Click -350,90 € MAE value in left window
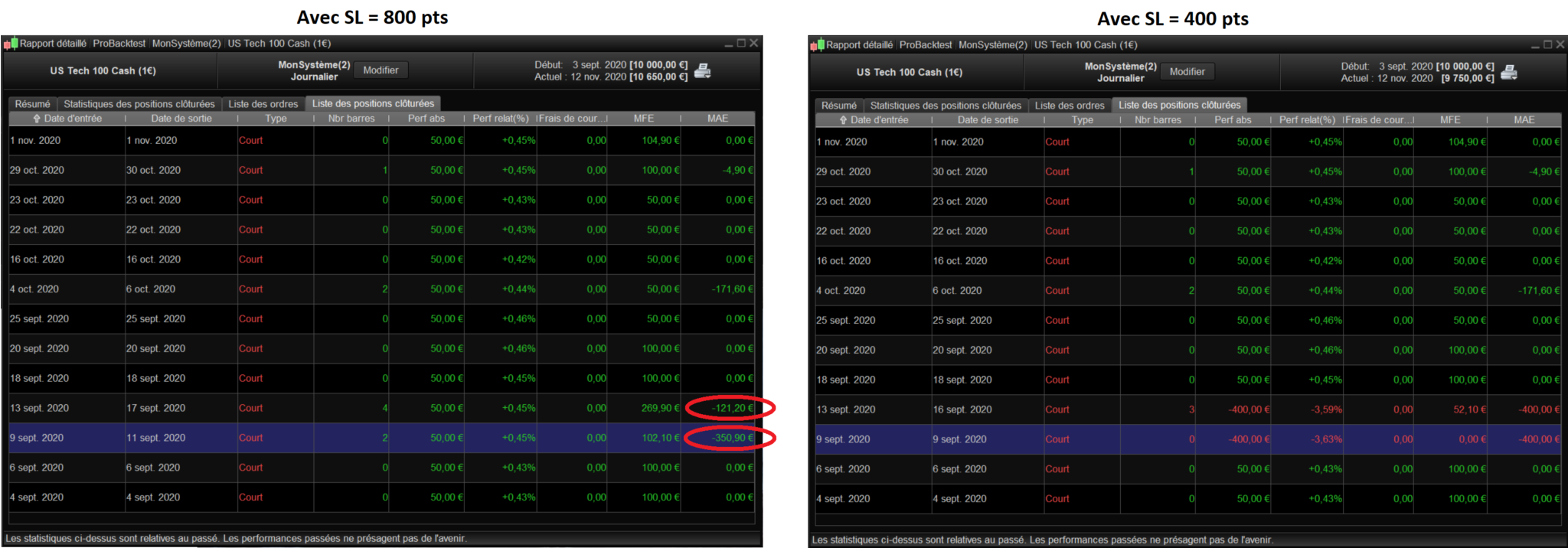Viewport: 1568px width, 548px height. click(733, 438)
